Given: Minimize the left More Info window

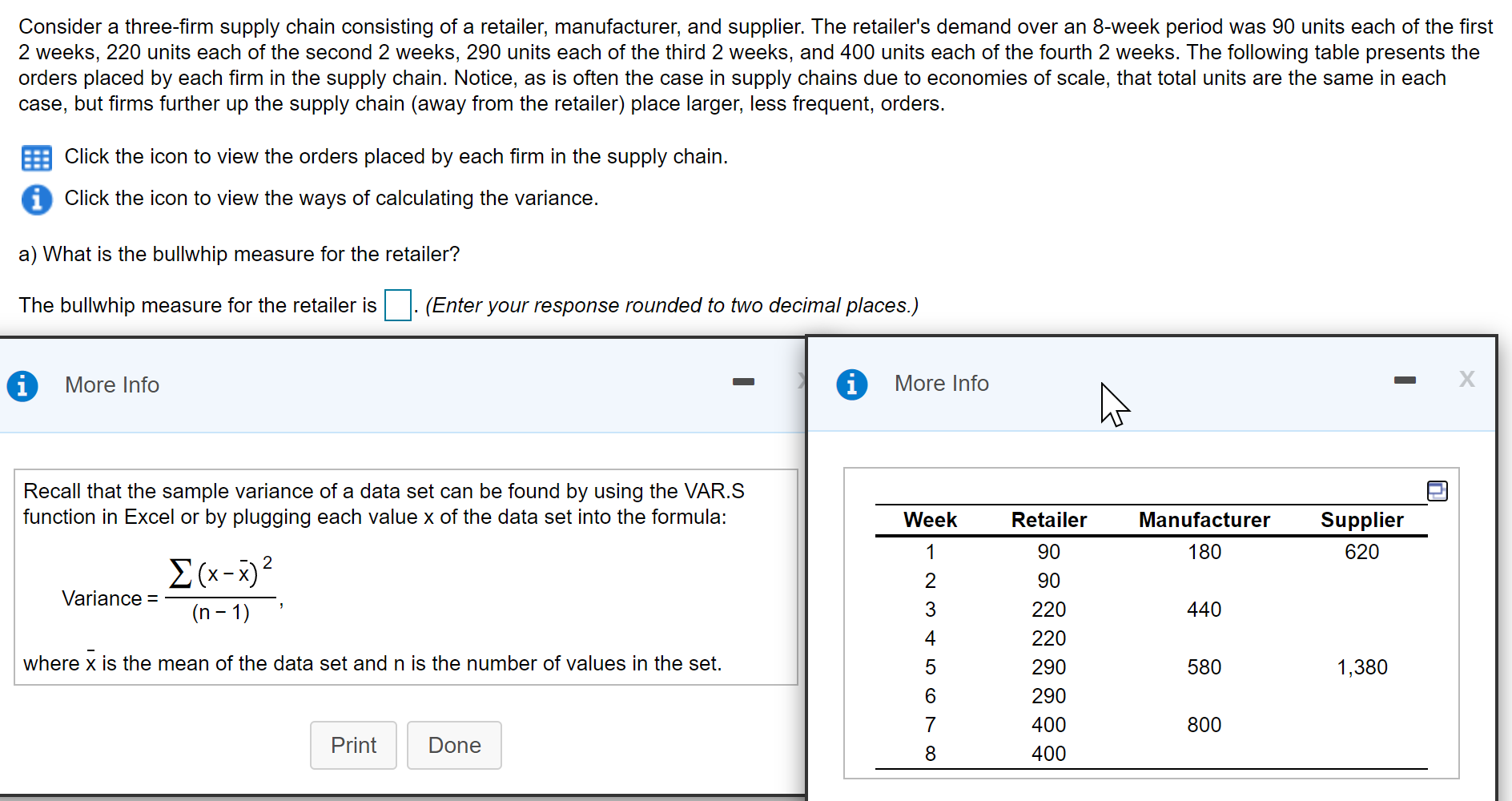Looking at the screenshot, I should [x=743, y=383].
